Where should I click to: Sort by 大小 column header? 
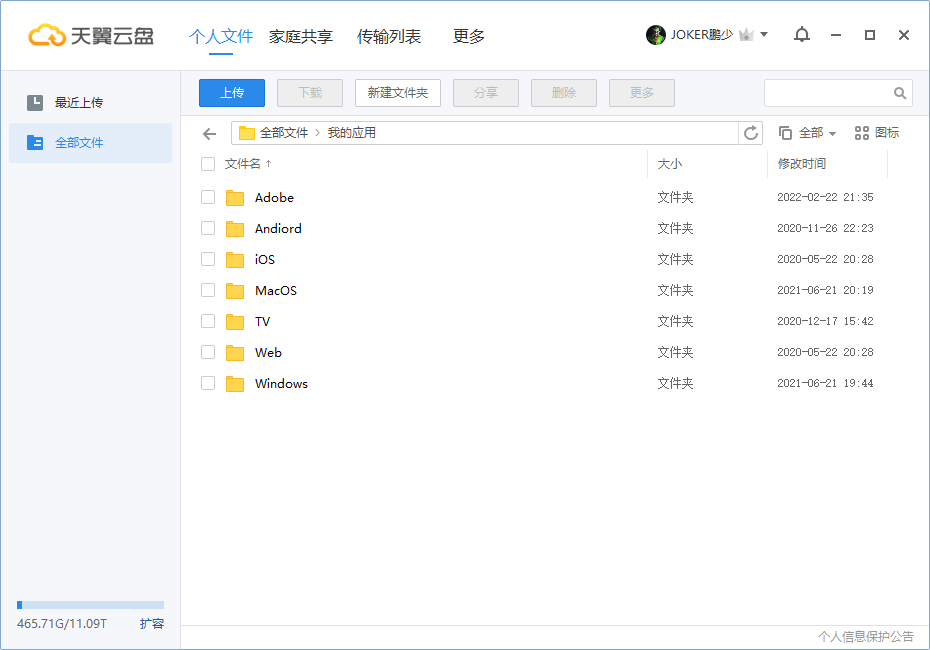pos(670,164)
